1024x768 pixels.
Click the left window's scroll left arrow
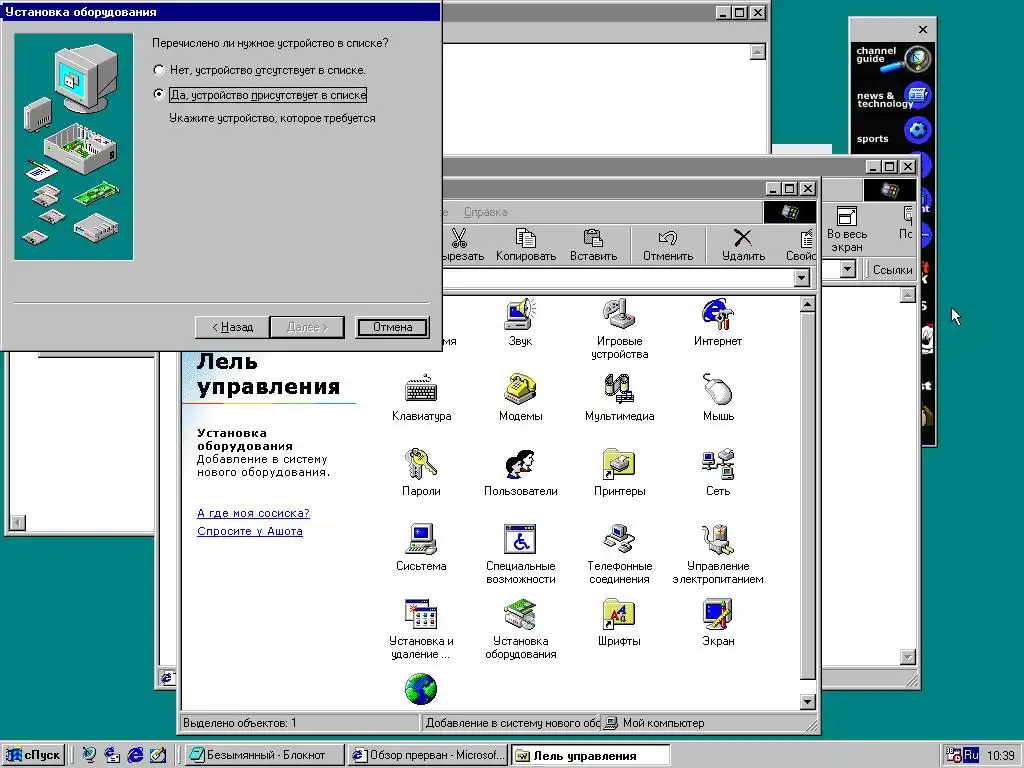click(18, 522)
